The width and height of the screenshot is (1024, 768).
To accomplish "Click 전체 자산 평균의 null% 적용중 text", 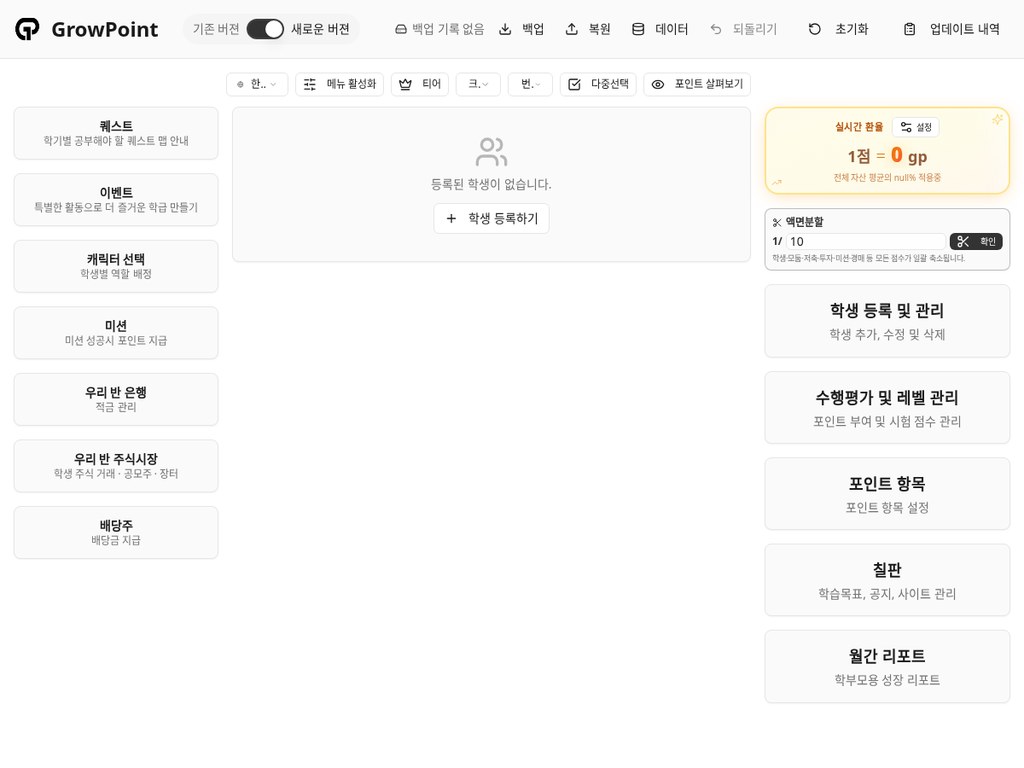I will tap(887, 178).
